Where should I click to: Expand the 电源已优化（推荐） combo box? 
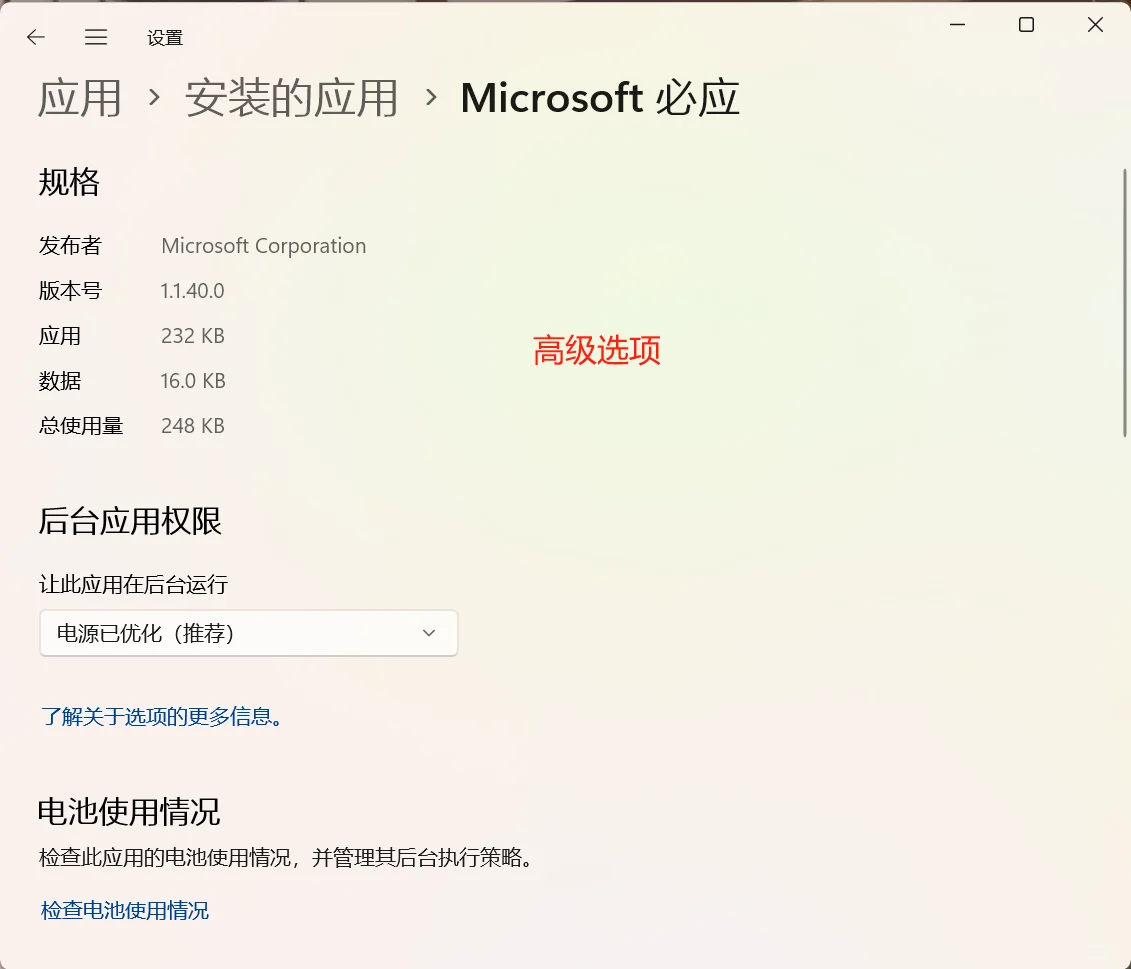coord(248,633)
